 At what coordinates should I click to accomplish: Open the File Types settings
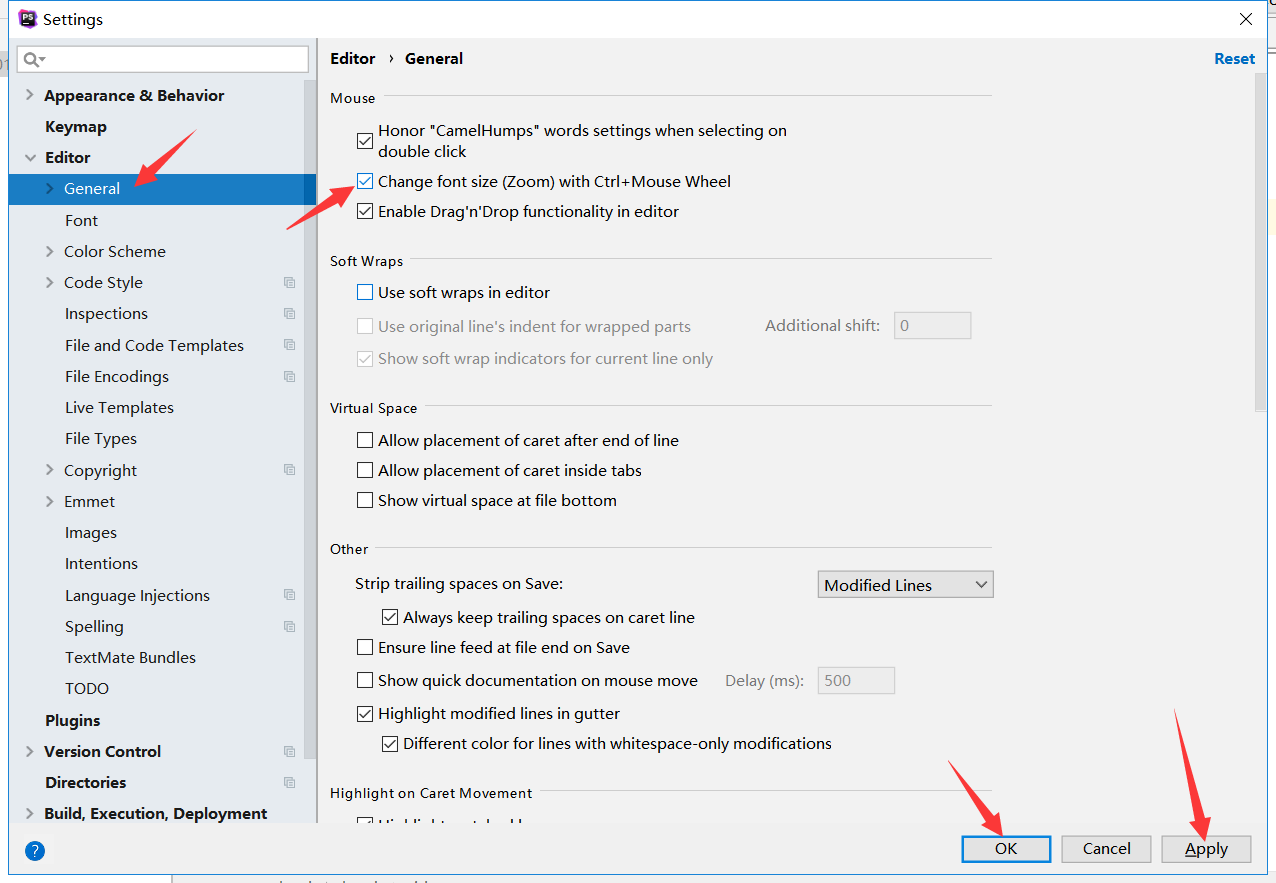(101, 439)
